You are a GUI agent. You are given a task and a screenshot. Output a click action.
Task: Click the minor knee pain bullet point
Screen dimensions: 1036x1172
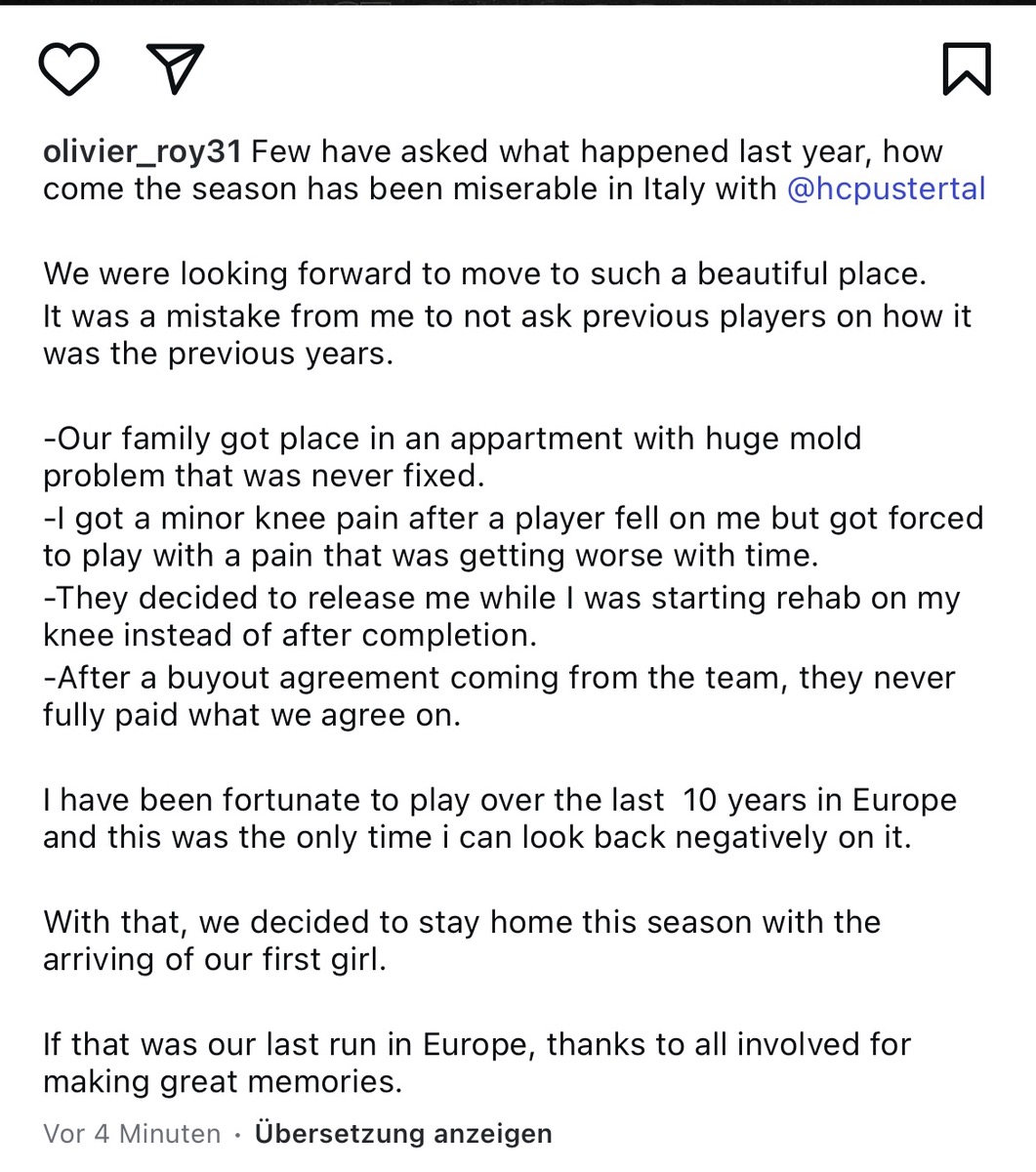(x=513, y=518)
